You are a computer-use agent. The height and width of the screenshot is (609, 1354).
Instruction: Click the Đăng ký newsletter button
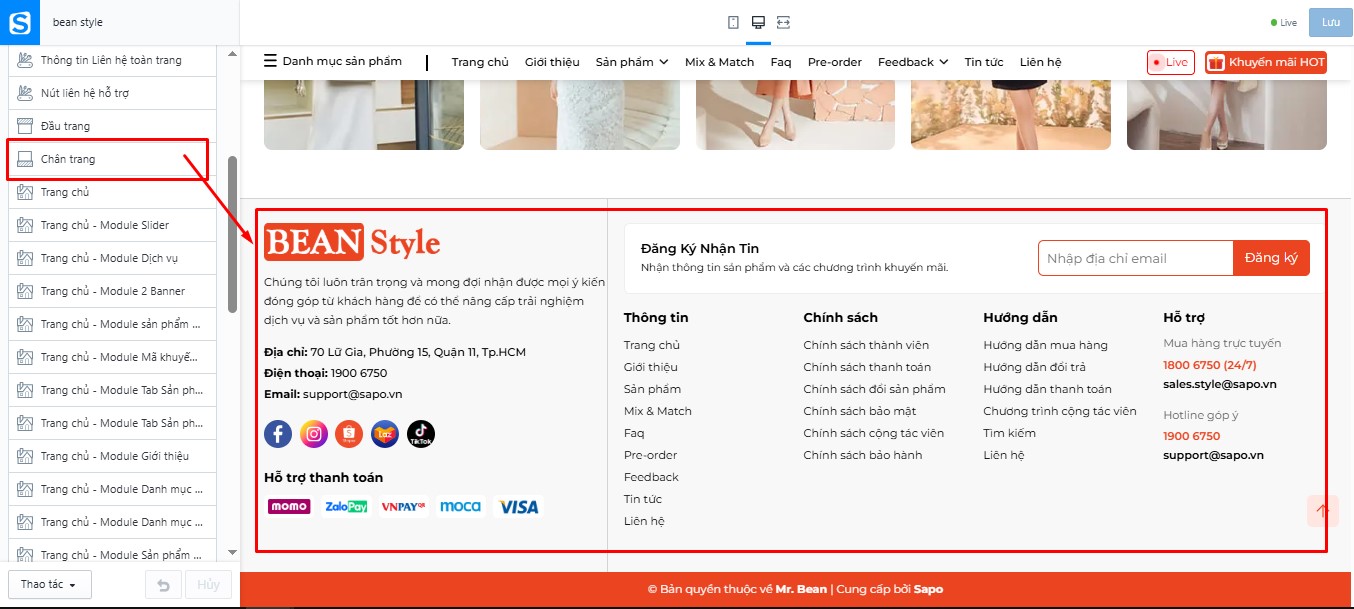[x=1271, y=258]
